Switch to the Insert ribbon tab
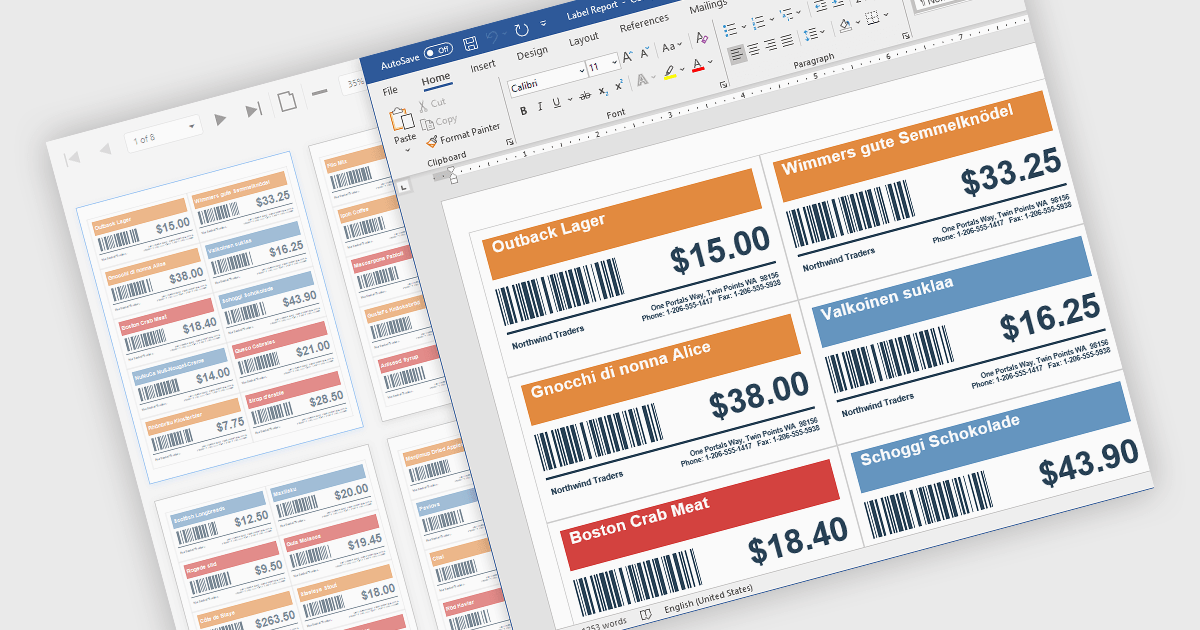1200x630 pixels. point(483,66)
